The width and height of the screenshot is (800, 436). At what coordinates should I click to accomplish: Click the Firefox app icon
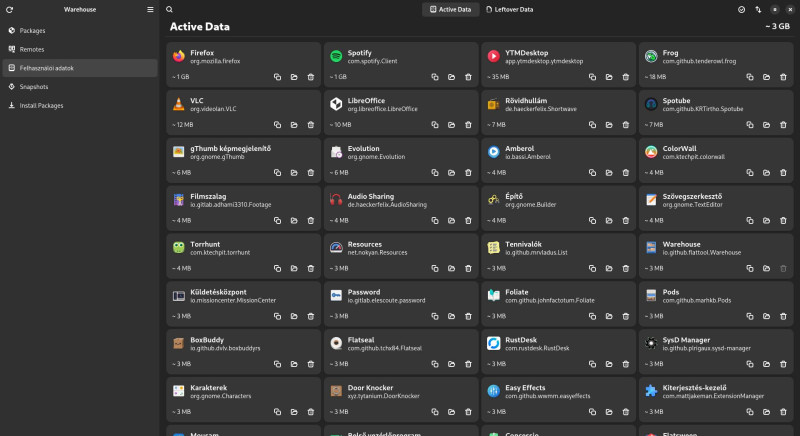point(179,56)
